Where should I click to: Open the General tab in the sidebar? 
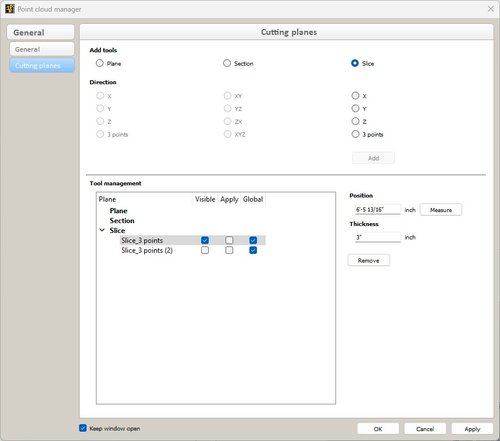[42, 49]
